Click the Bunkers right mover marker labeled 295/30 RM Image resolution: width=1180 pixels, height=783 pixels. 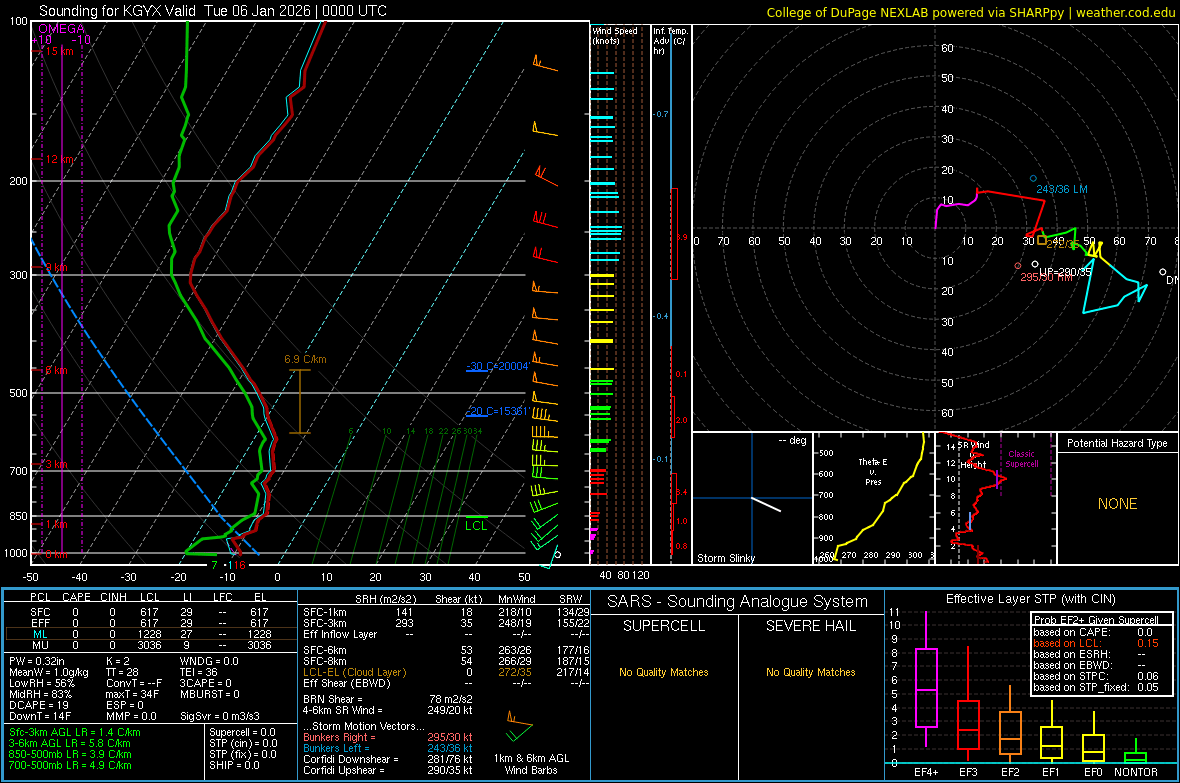[1018, 266]
